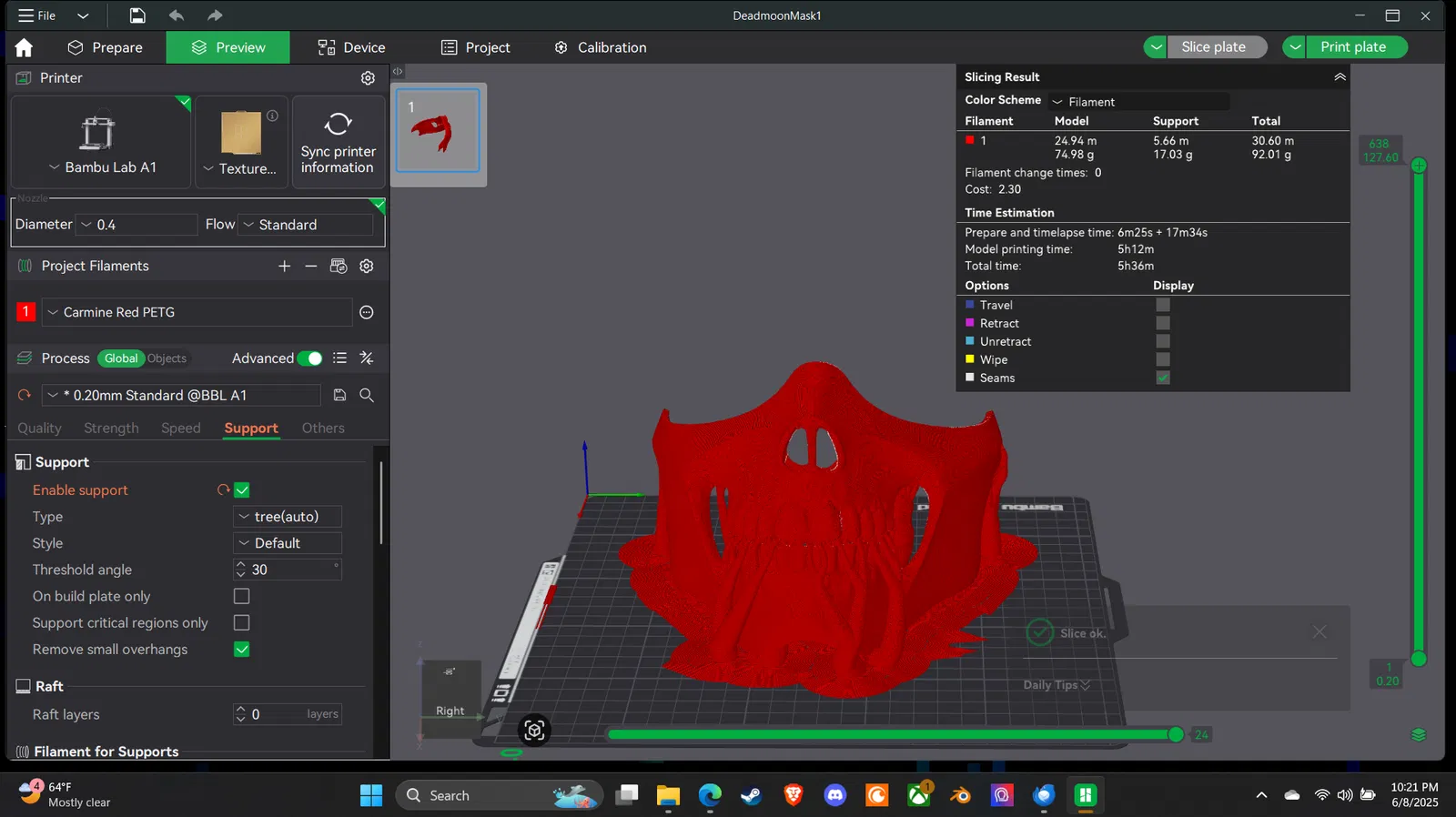The width and height of the screenshot is (1456, 817).
Task: Click the Slice plate button
Action: [x=1218, y=46]
